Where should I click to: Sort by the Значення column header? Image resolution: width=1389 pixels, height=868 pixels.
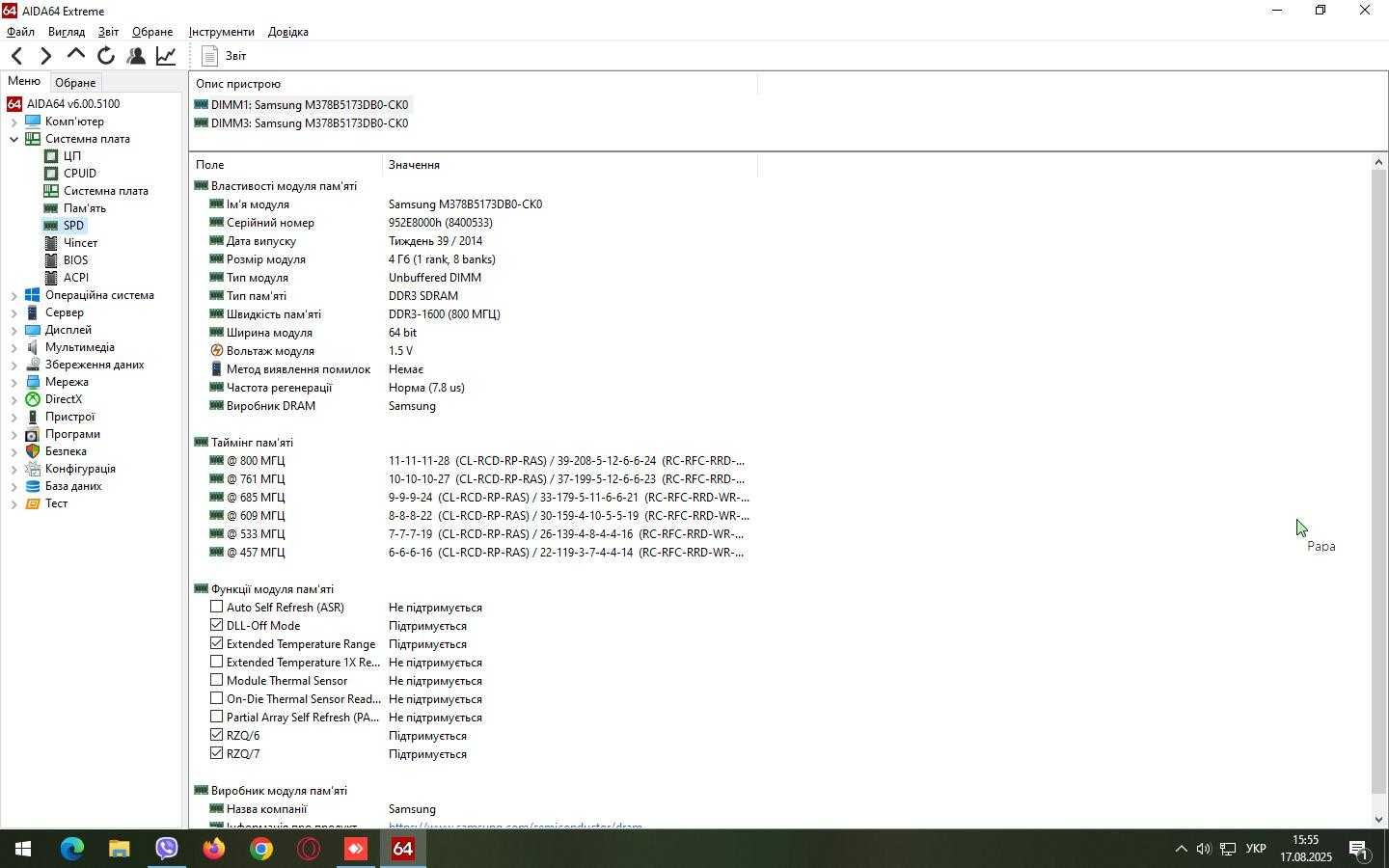(x=570, y=165)
